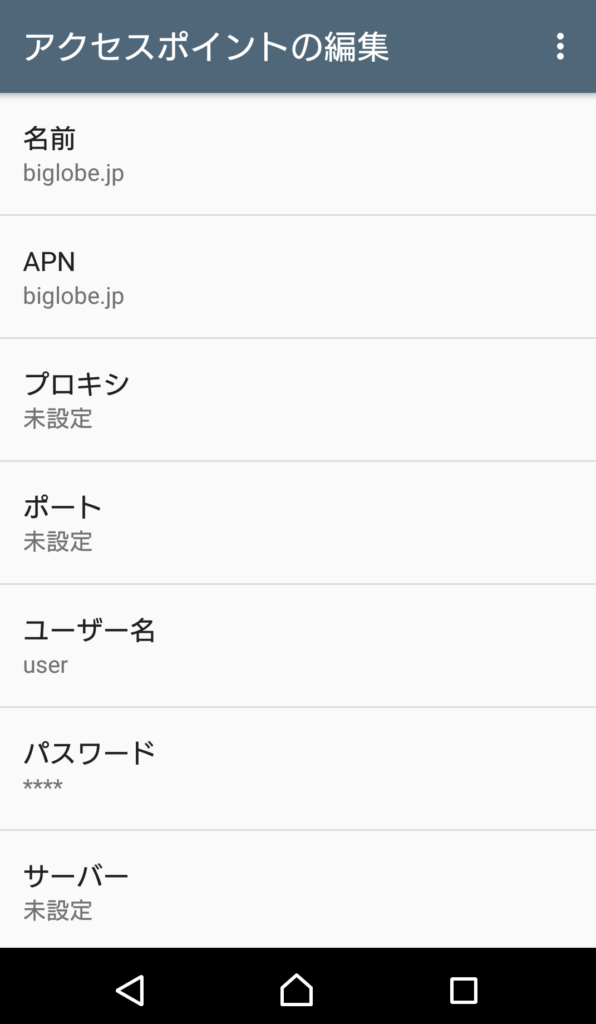This screenshot has height=1024, width=596.
Task: Click 未設定 value under プロキシ
Action: (x=58, y=419)
